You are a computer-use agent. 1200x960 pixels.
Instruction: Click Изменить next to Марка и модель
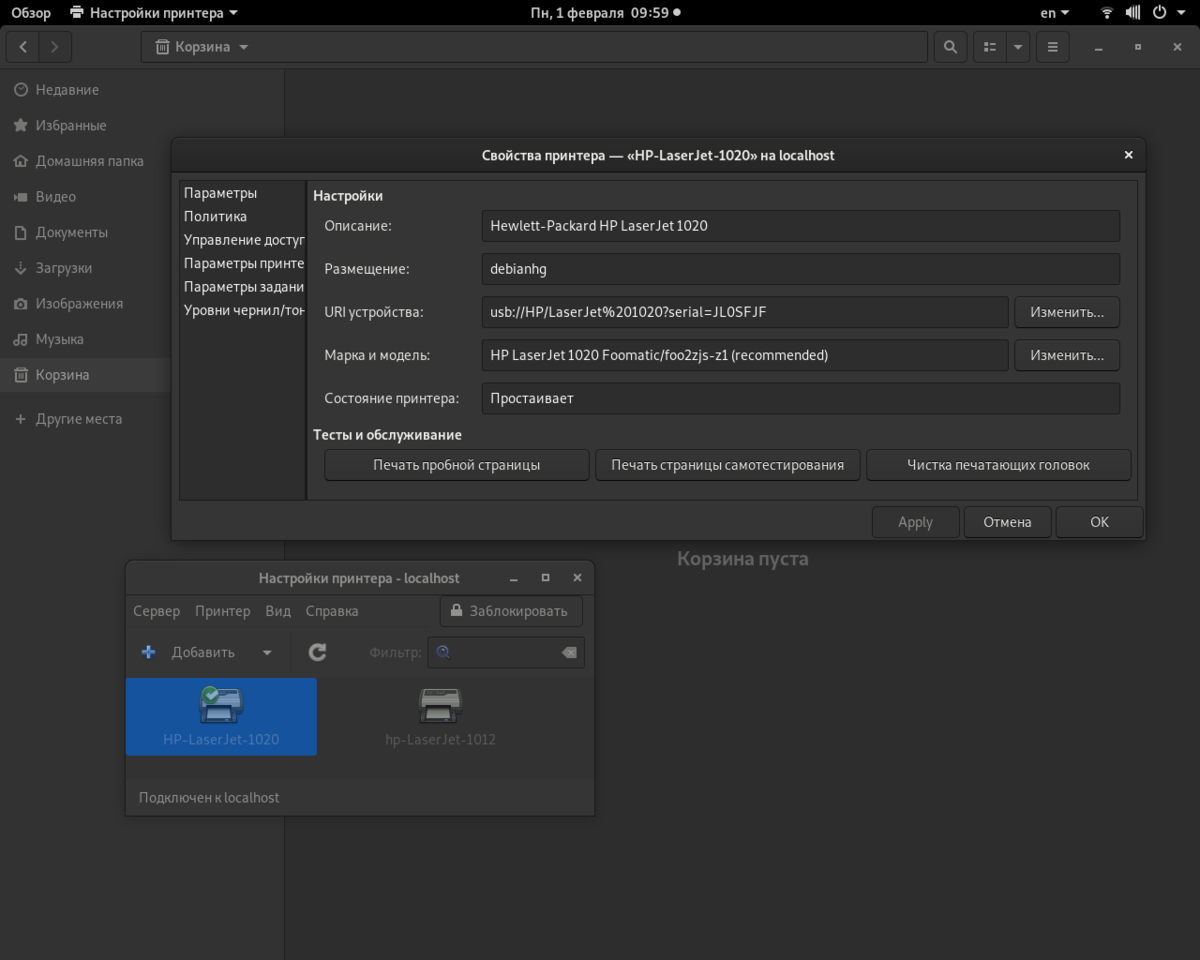click(x=1067, y=355)
